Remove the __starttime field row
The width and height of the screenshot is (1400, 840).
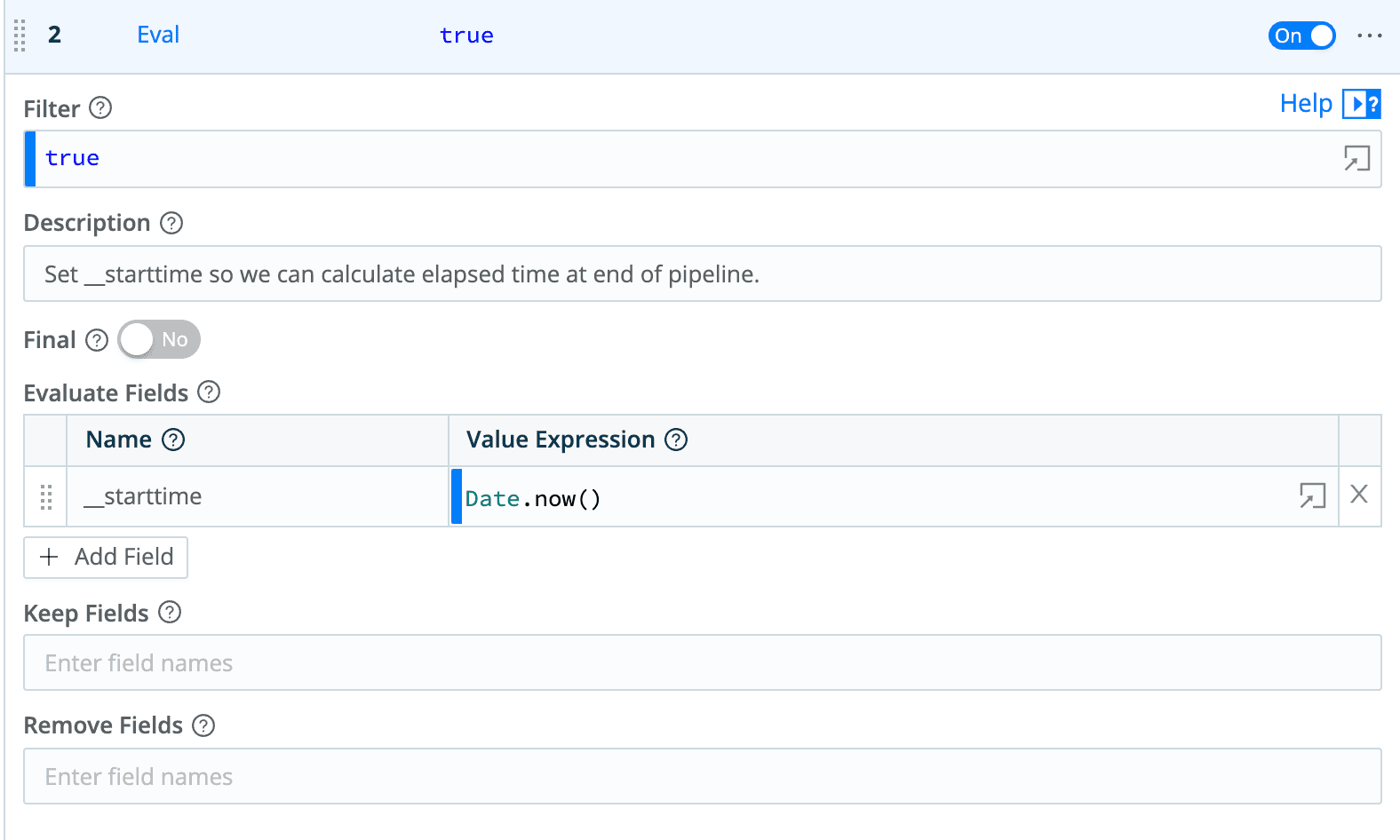tap(1359, 495)
